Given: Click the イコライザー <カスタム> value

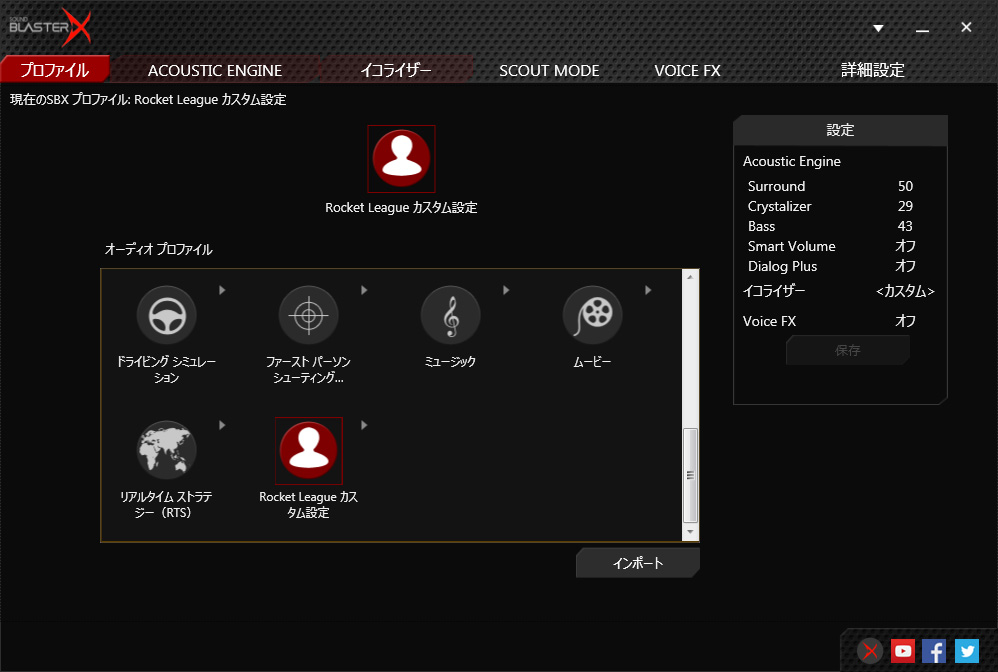Looking at the screenshot, I should click(905, 291).
